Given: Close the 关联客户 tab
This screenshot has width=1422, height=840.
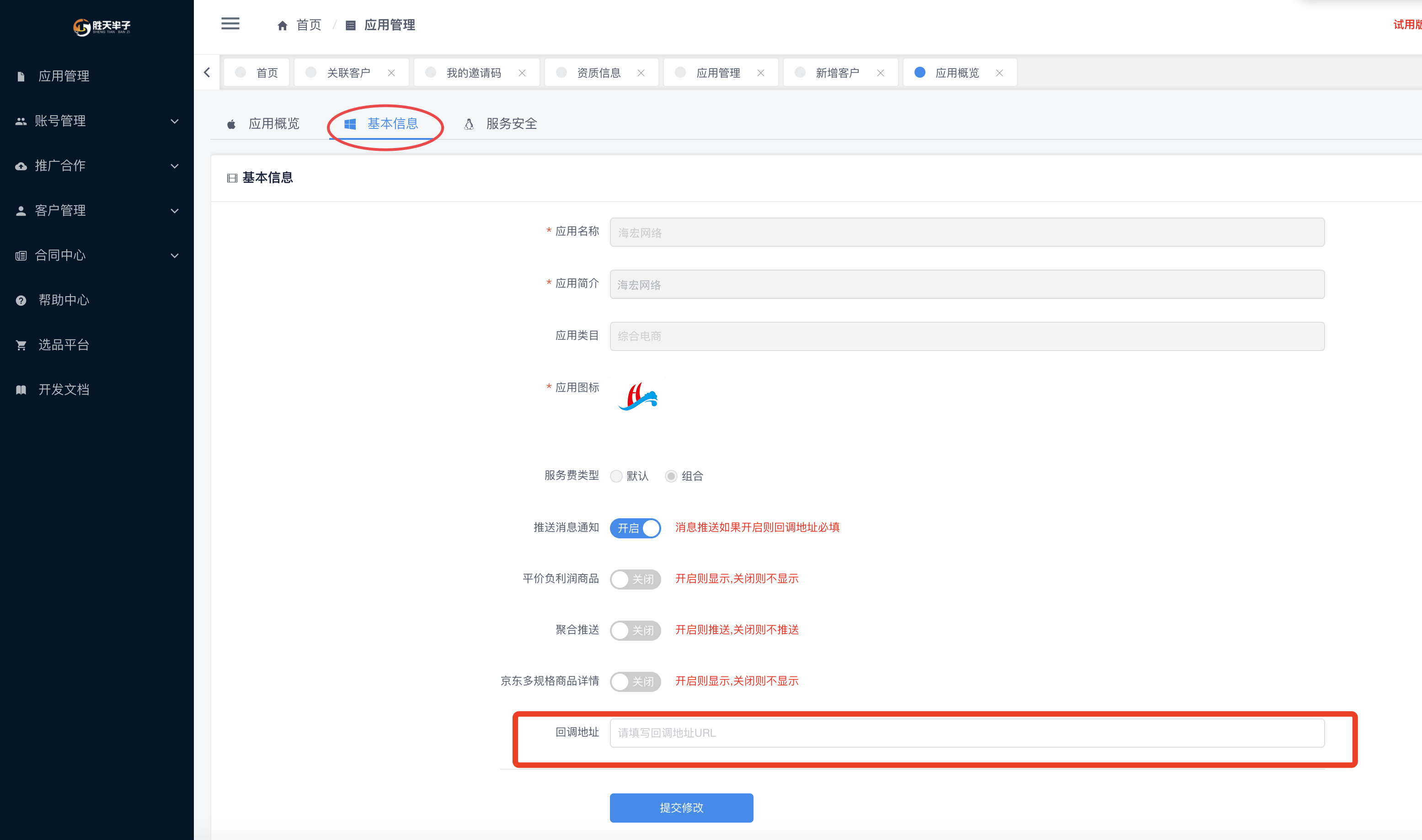Looking at the screenshot, I should (x=391, y=73).
